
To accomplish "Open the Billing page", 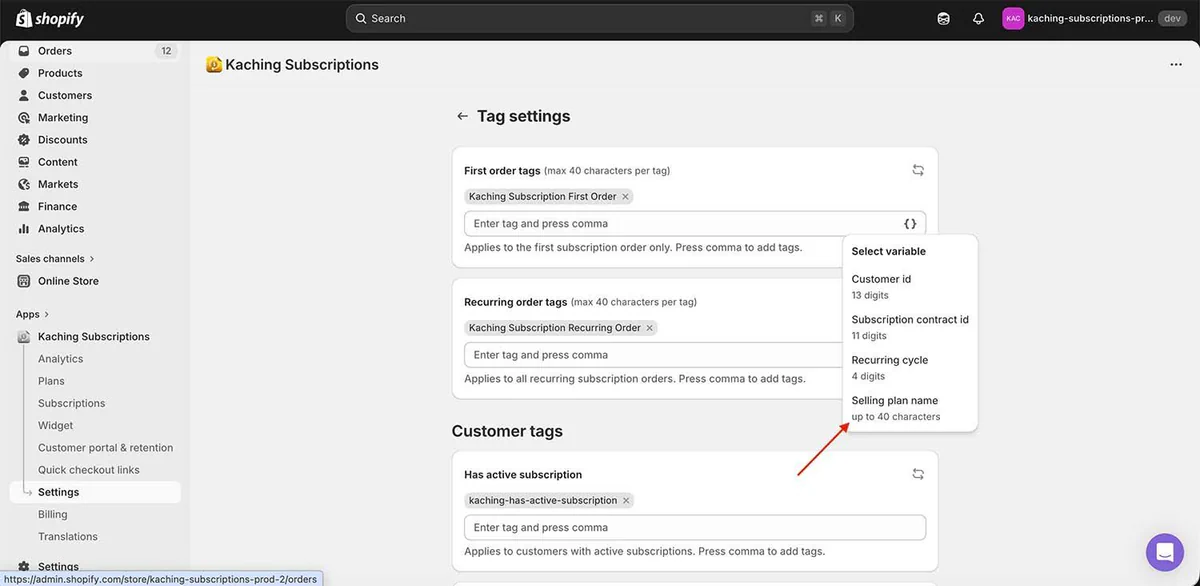I will [52, 514].
